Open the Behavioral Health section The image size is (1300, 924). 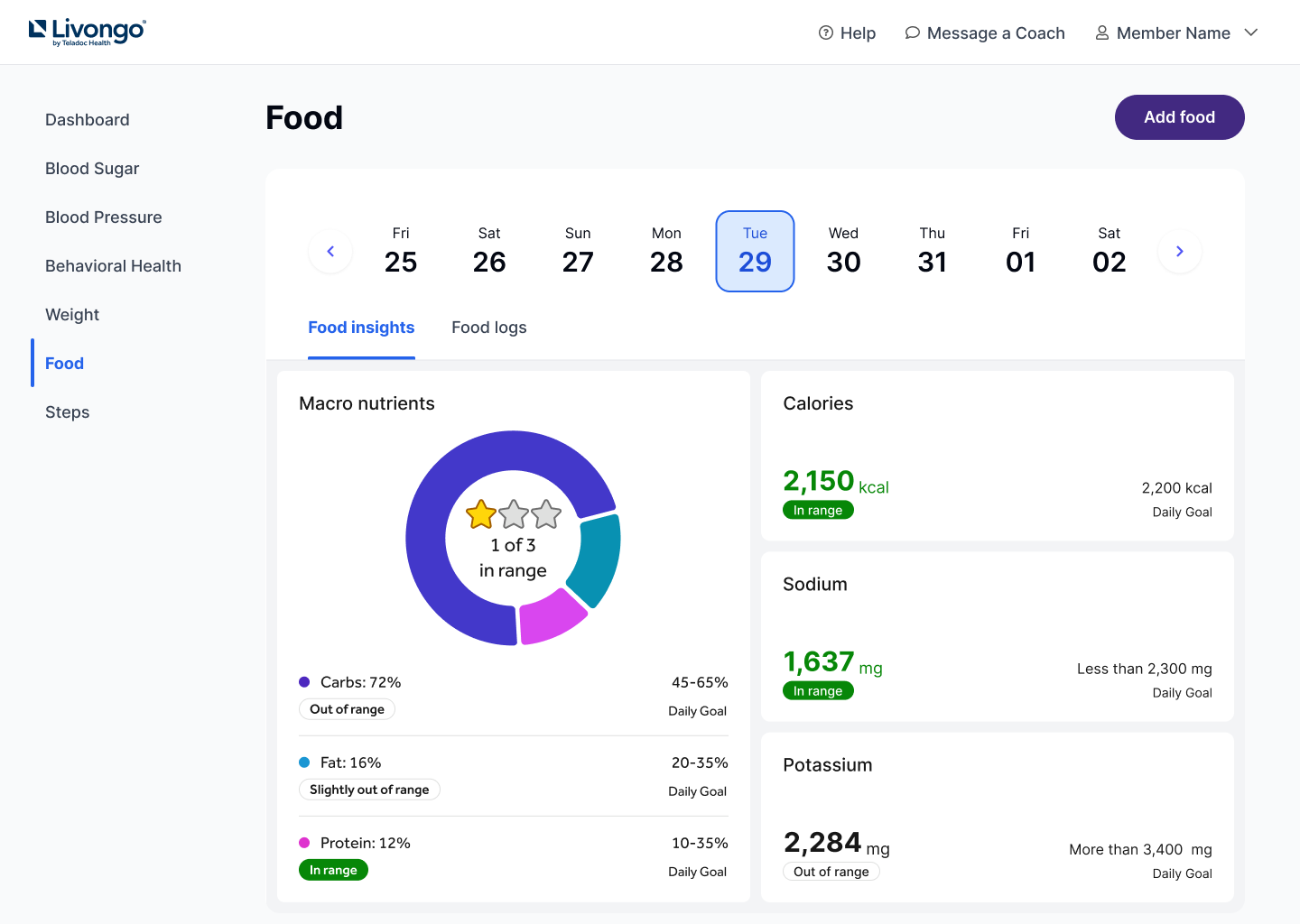(x=113, y=265)
